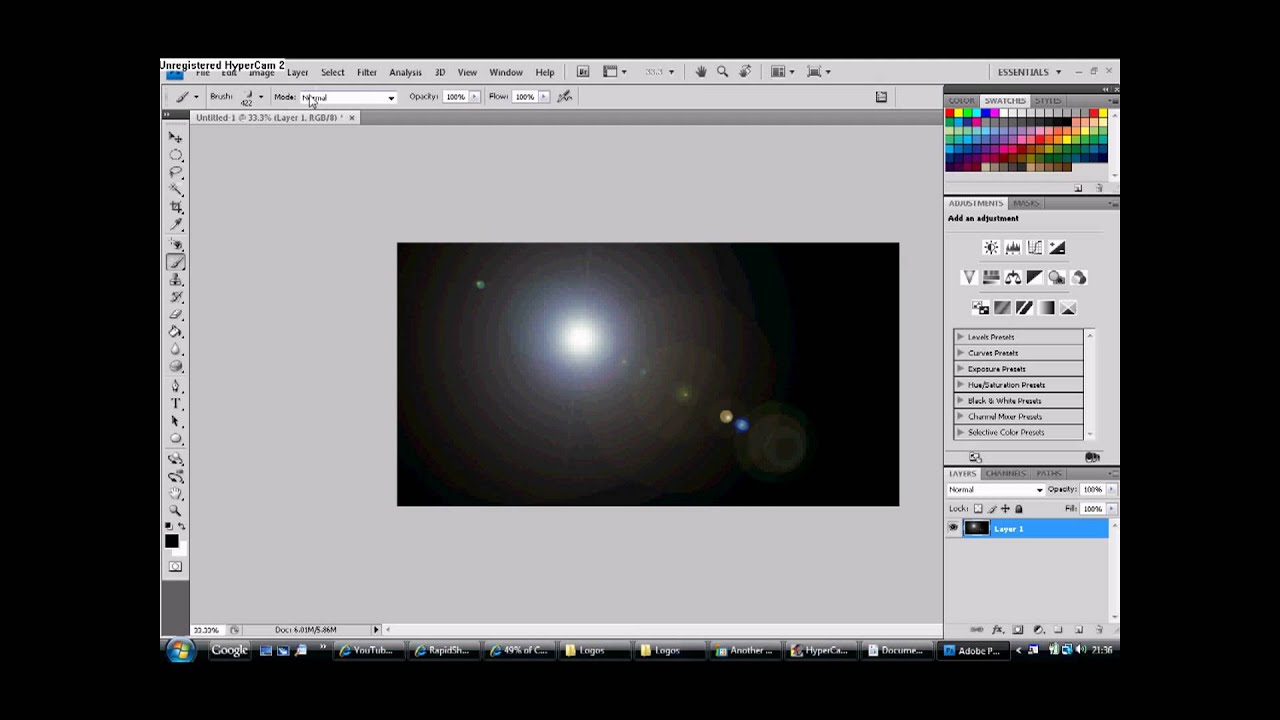Select the Pen tool

[176, 386]
